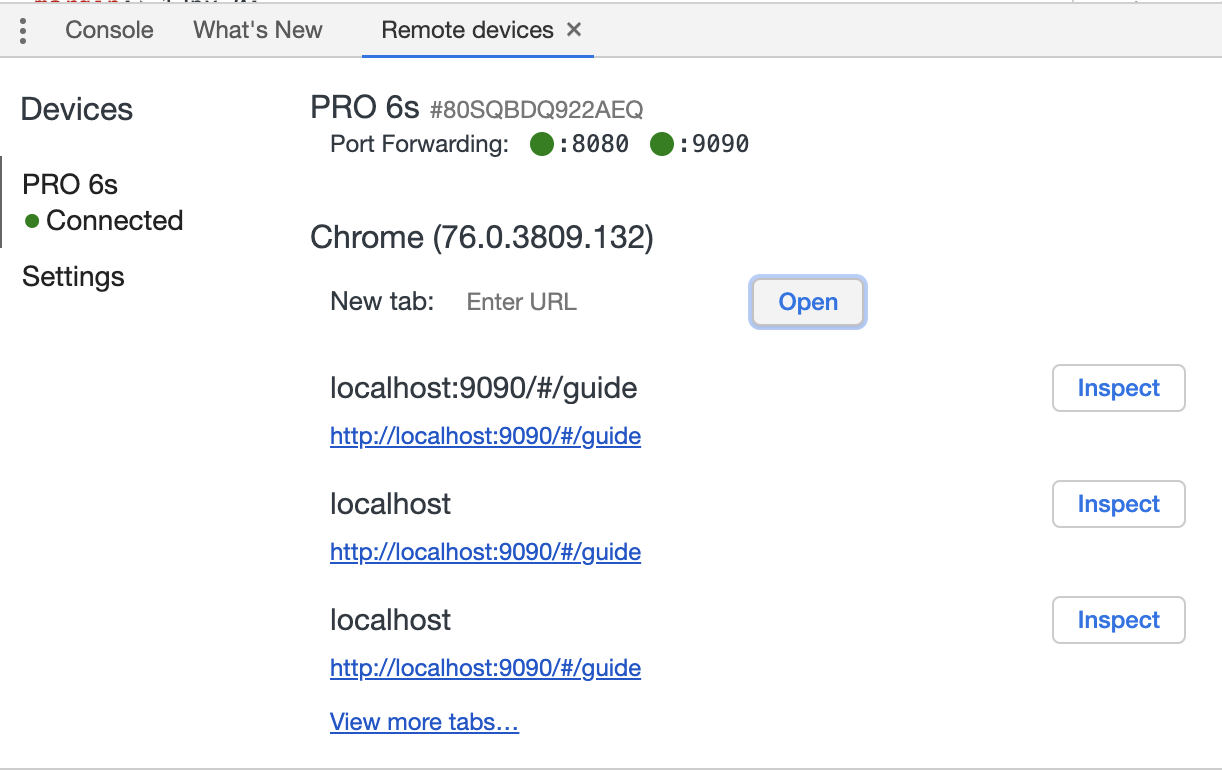Open the What's New tab

tap(258, 30)
